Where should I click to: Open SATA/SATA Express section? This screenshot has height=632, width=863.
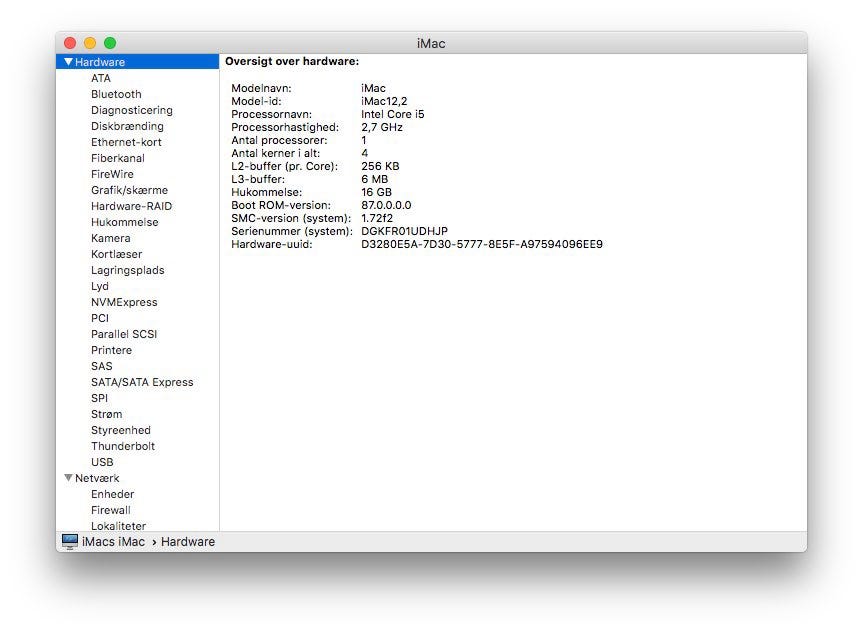coord(142,382)
